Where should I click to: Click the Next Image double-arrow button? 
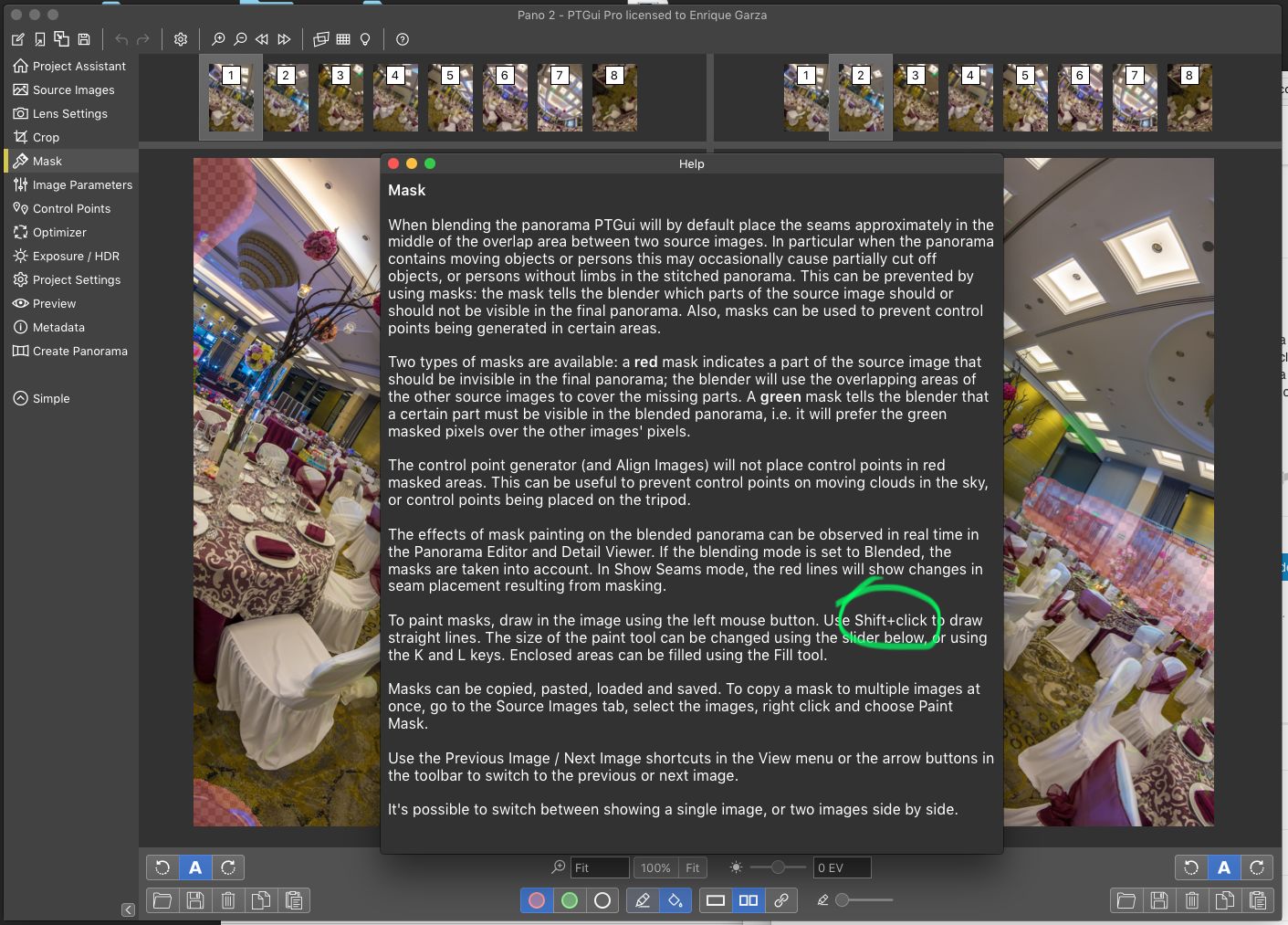284,39
